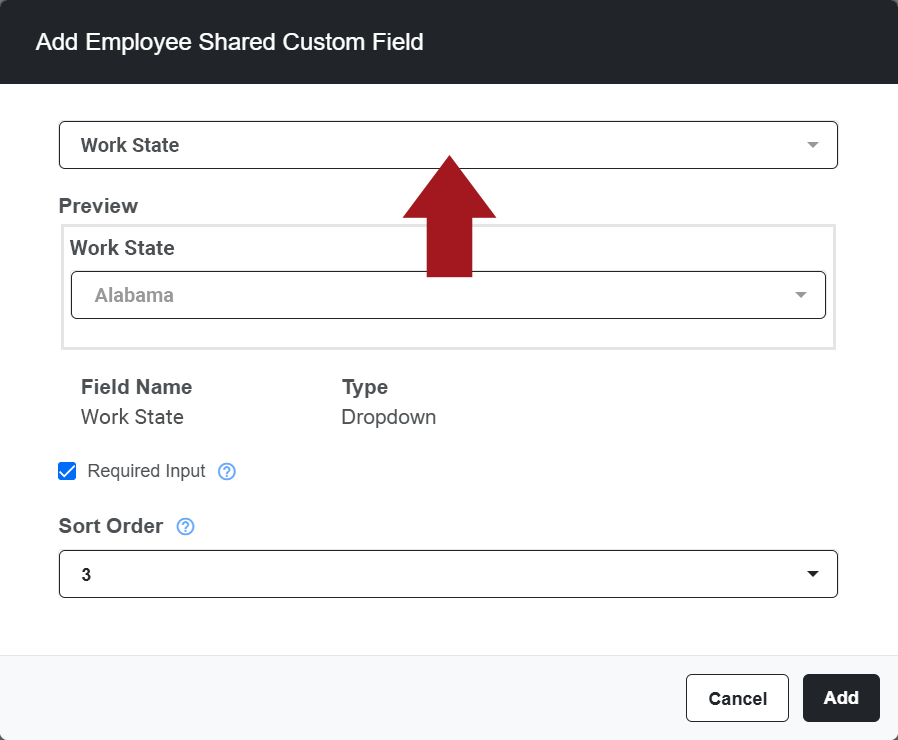
Task: Open the Alabama preview dropdown
Action: [448, 295]
